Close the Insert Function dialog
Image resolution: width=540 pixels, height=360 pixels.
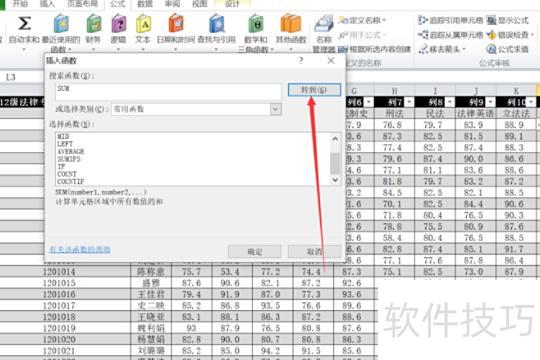(x=331, y=61)
